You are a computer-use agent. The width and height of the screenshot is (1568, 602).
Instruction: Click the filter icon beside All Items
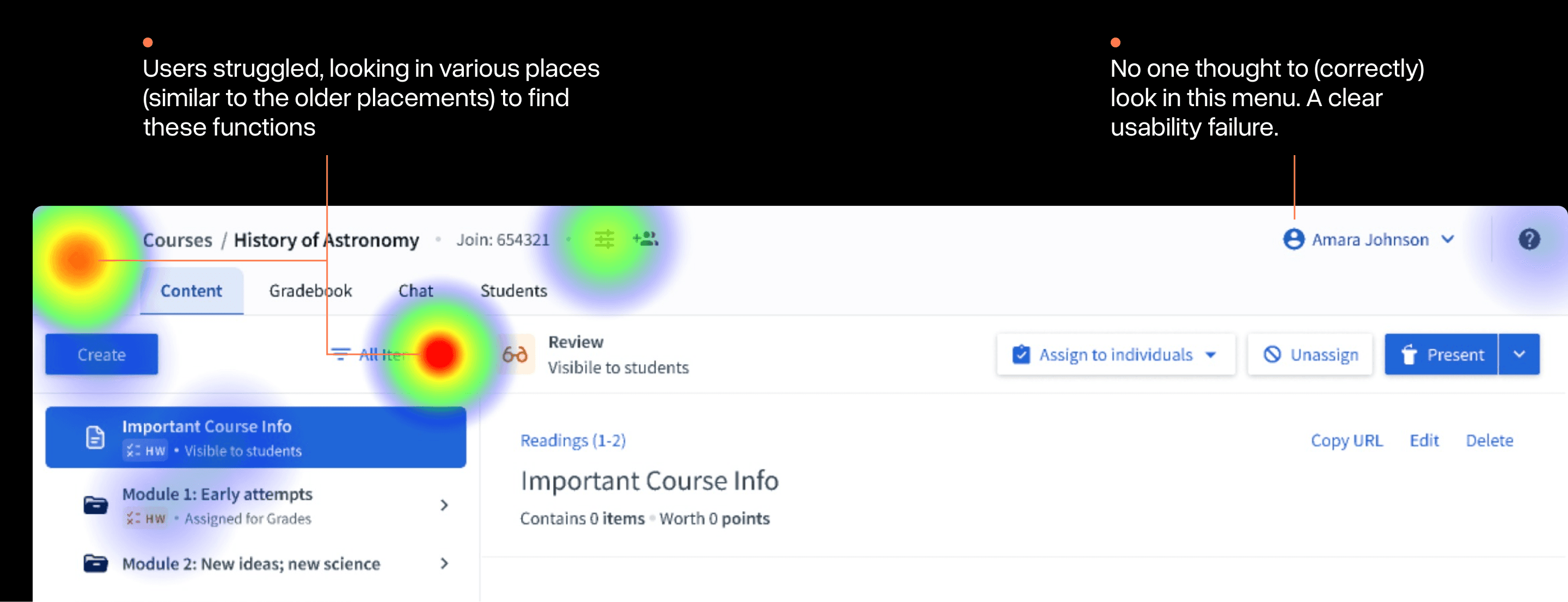tap(340, 354)
